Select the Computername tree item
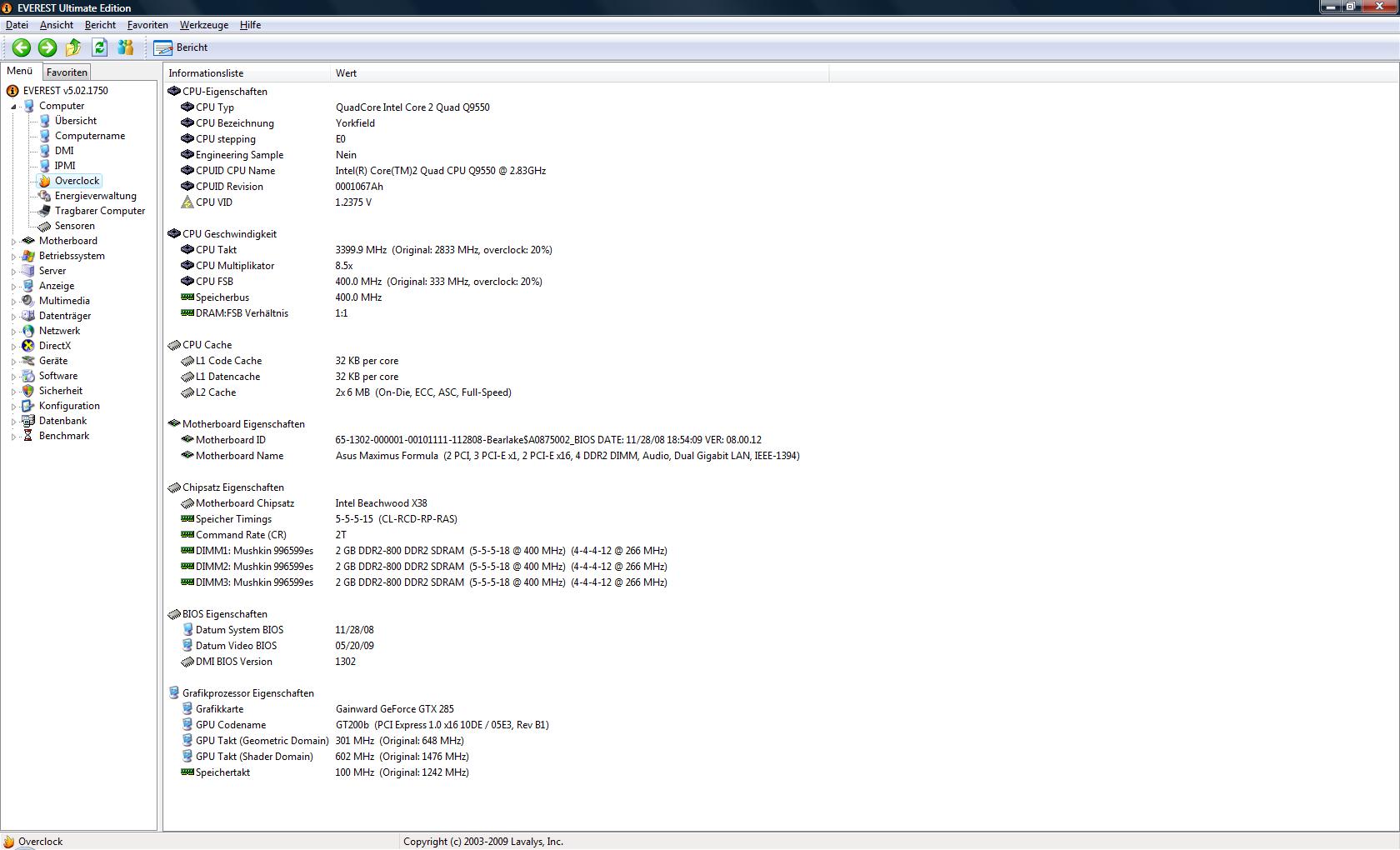 click(x=90, y=136)
